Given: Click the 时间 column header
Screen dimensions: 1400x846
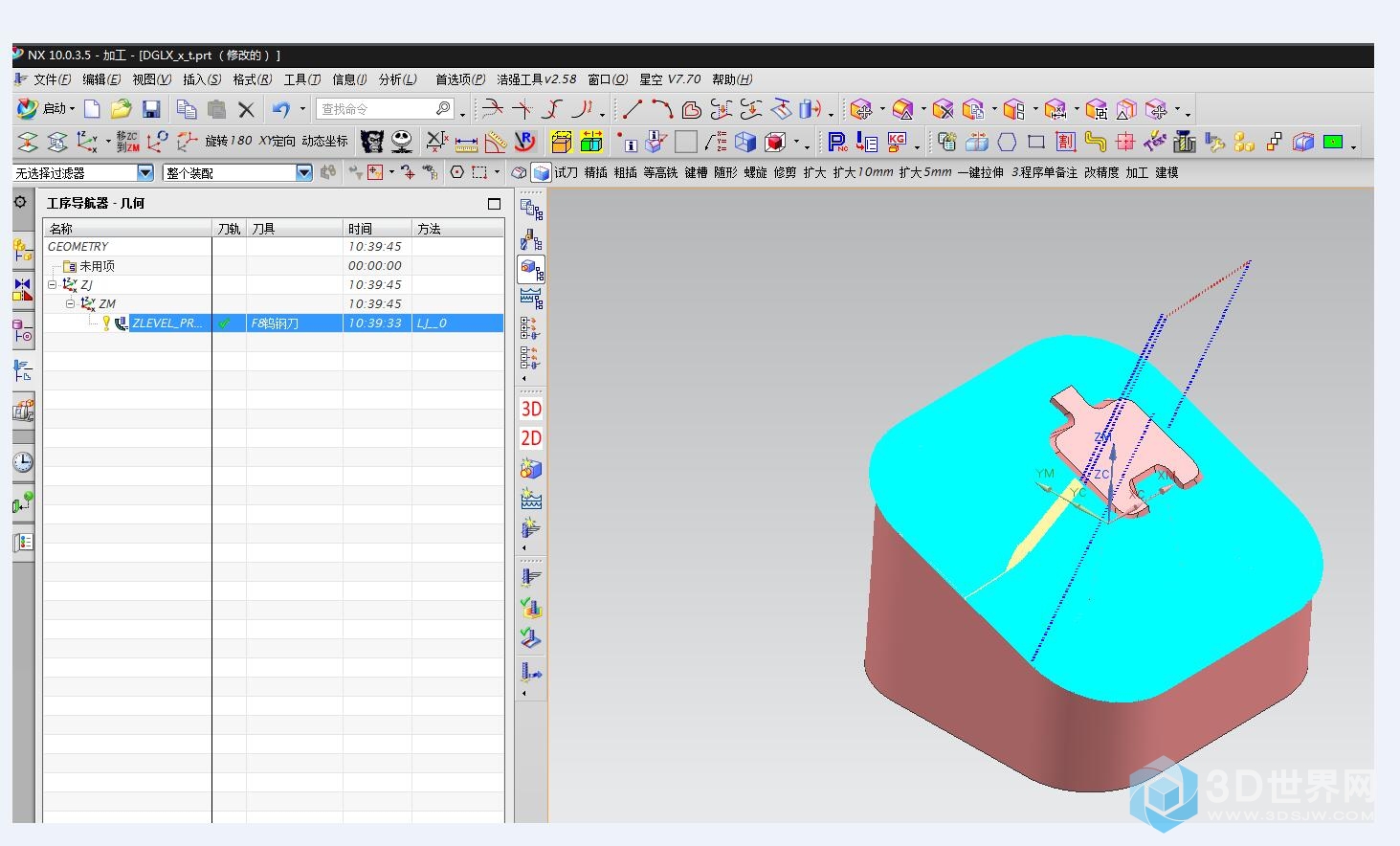Looking at the screenshot, I should click(377, 229).
